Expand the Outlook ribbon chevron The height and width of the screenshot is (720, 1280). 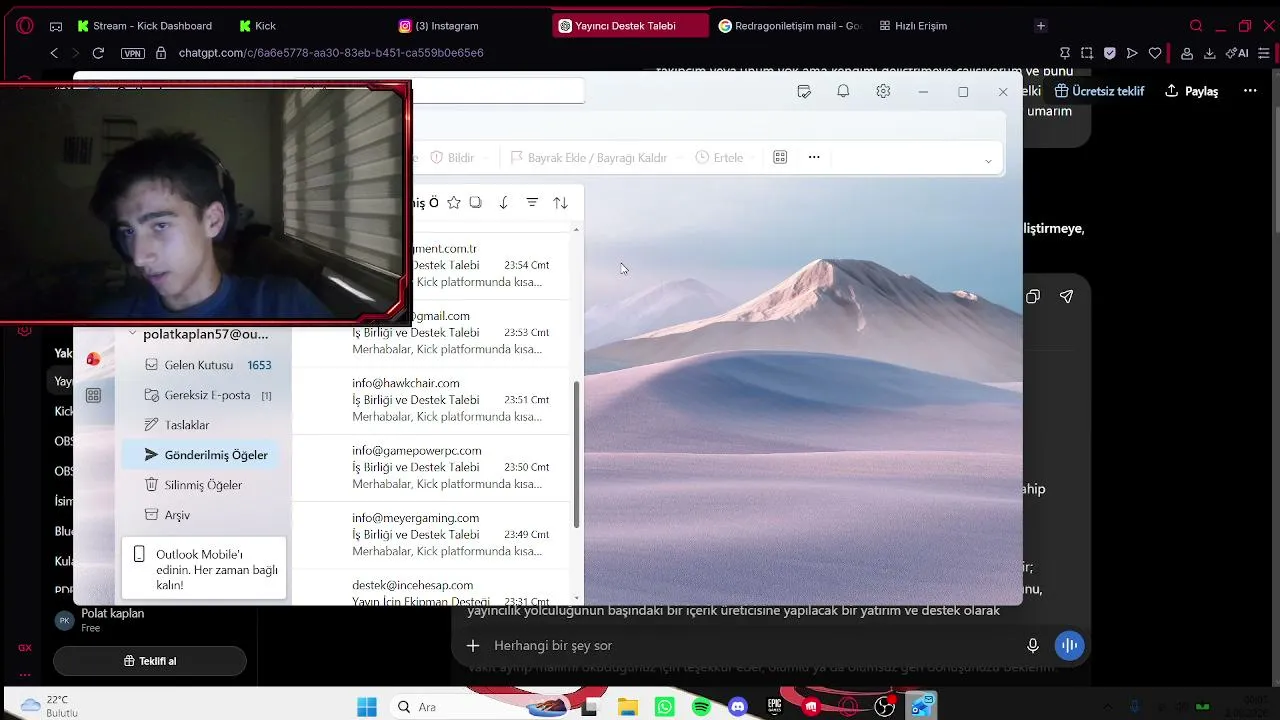pyautogui.click(x=988, y=160)
